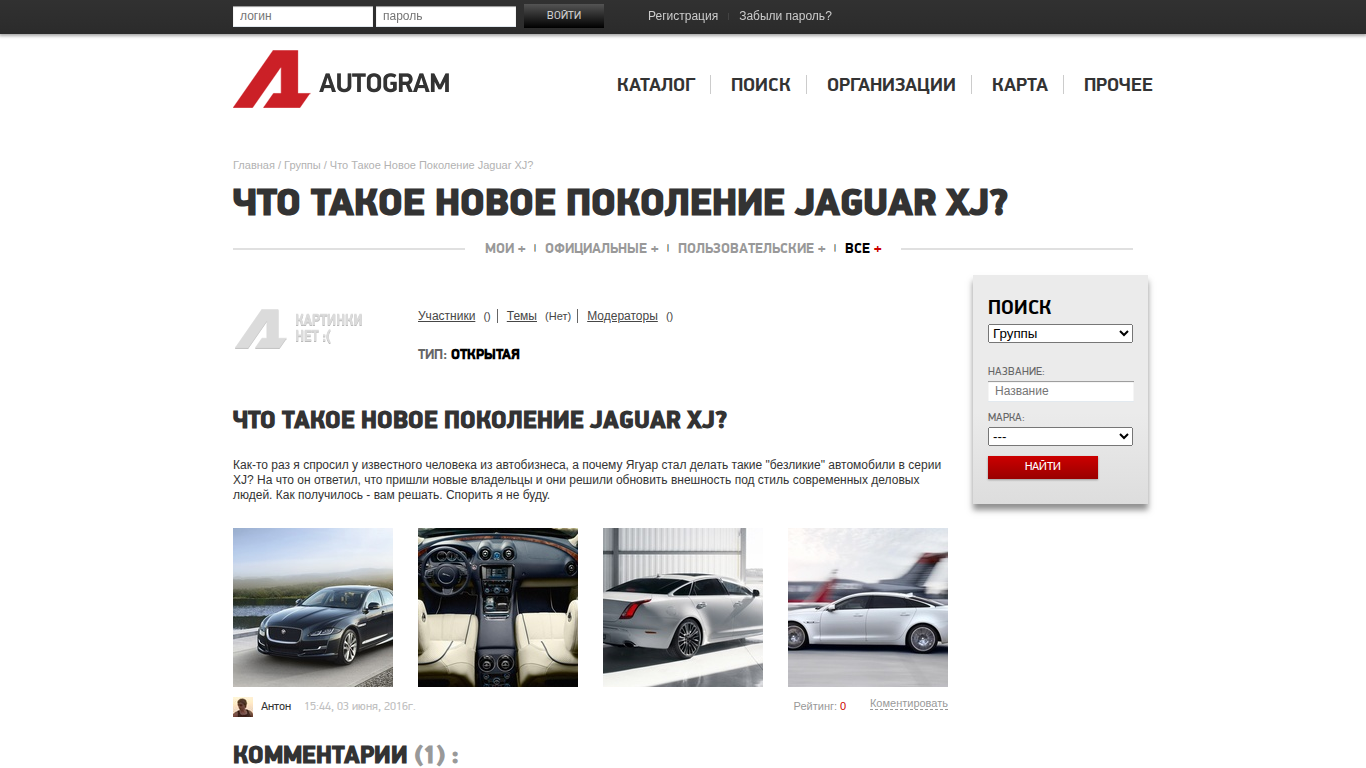
Task: Focus the пароль input field
Action: tap(446, 16)
